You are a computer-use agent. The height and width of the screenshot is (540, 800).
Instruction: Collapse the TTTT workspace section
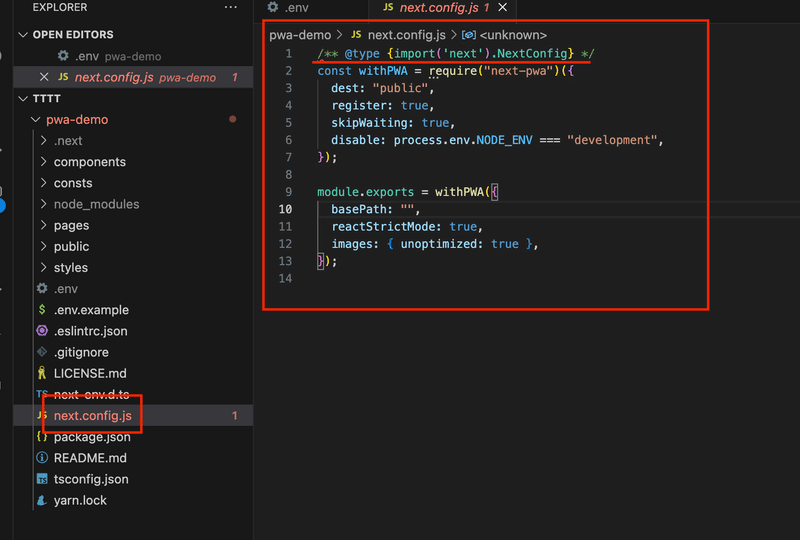[22, 99]
